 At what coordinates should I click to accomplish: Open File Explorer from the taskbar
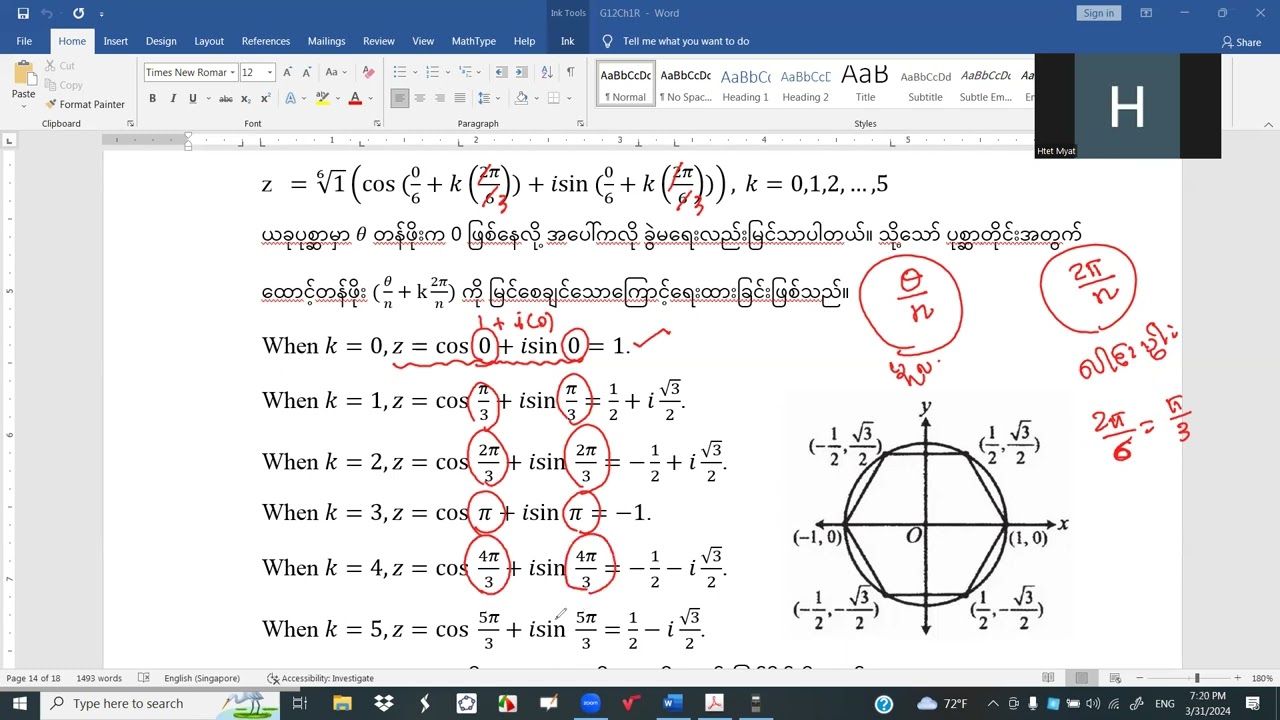[343, 704]
